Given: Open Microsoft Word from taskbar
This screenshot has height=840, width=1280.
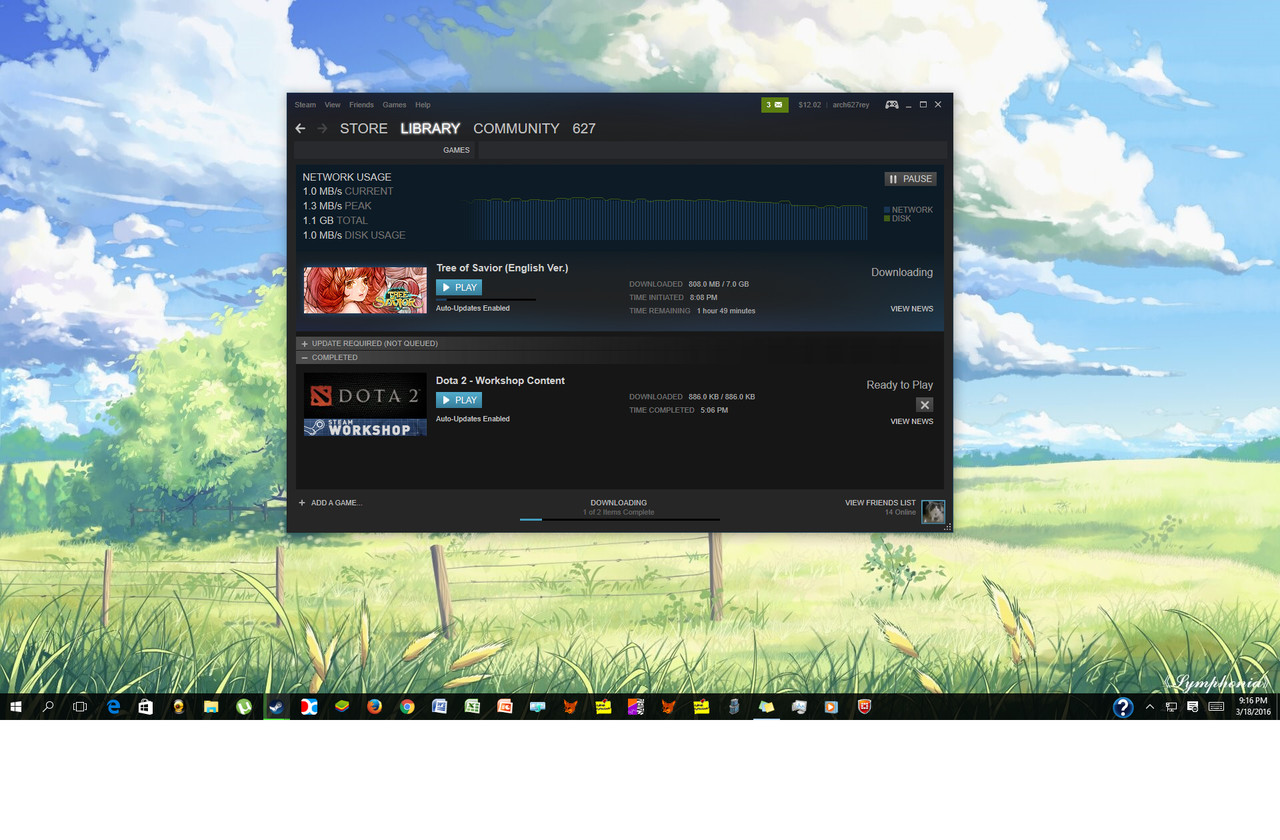Looking at the screenshot, I should point(439,706).
